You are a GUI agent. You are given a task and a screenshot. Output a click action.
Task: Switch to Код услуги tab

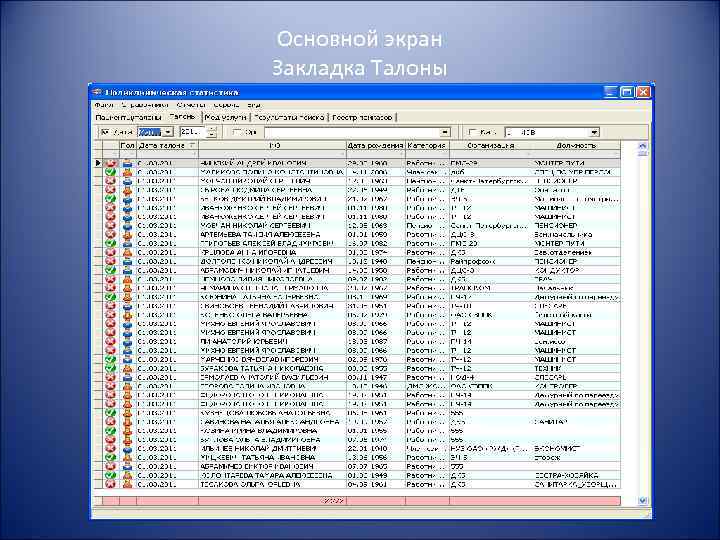[225, 118]
